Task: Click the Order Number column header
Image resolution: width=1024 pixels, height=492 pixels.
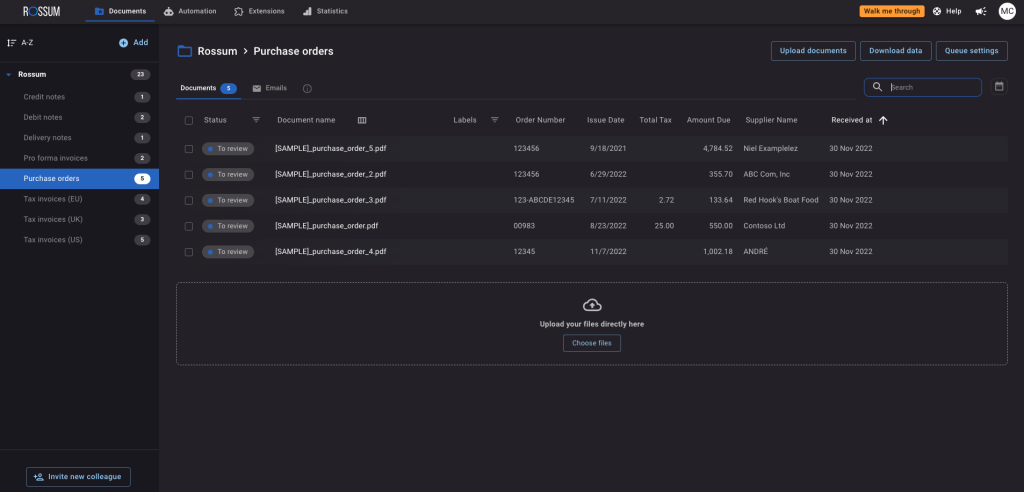Action: [540, 120]
